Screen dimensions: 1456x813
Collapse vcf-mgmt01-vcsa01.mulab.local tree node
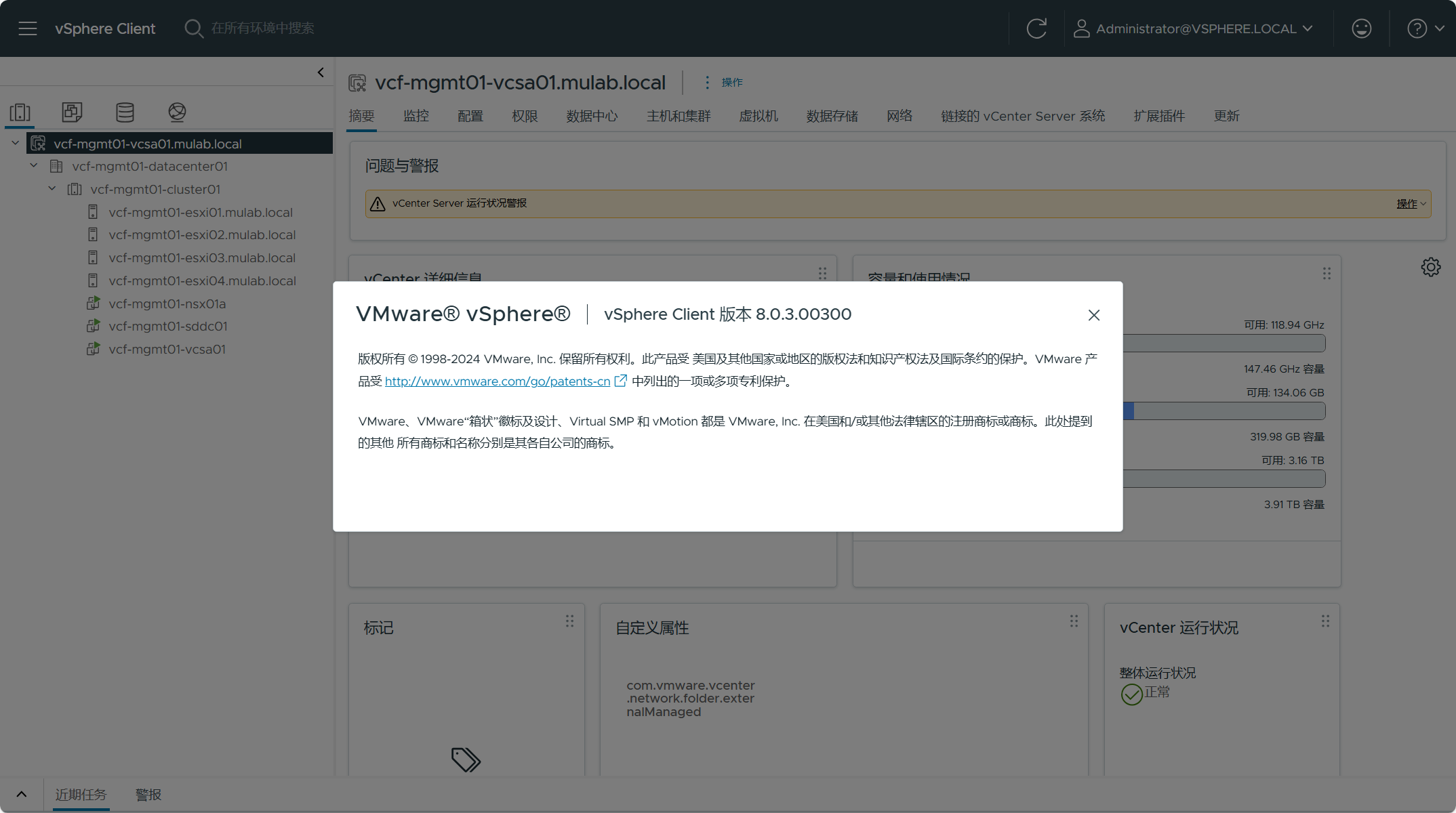15,144
